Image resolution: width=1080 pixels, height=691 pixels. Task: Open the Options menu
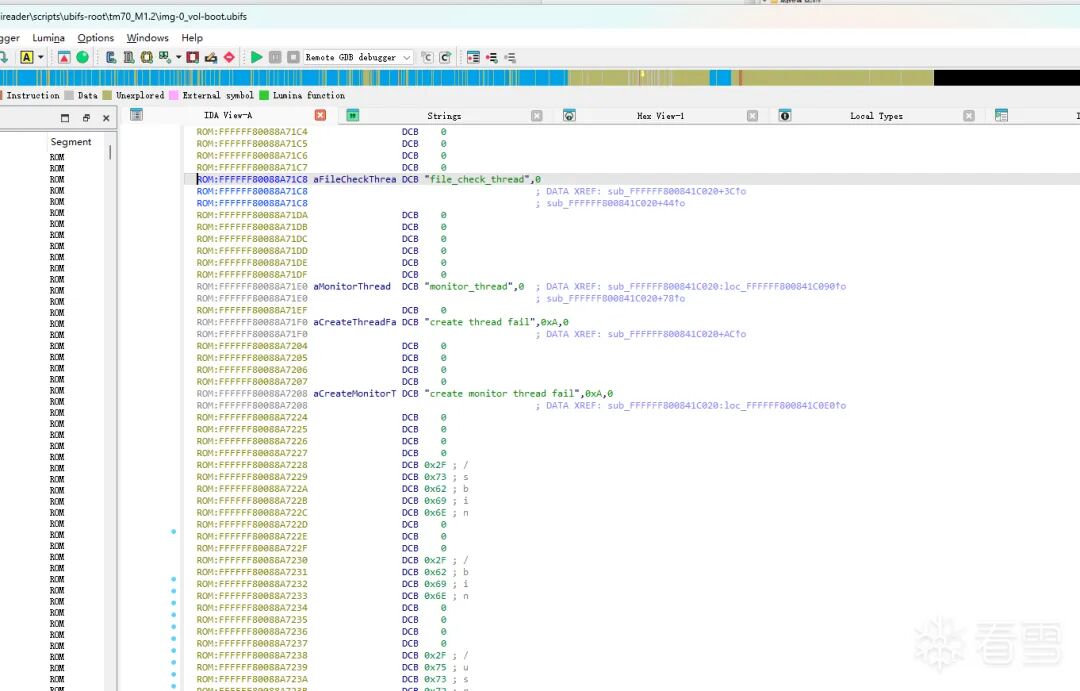tap(96, 38)
